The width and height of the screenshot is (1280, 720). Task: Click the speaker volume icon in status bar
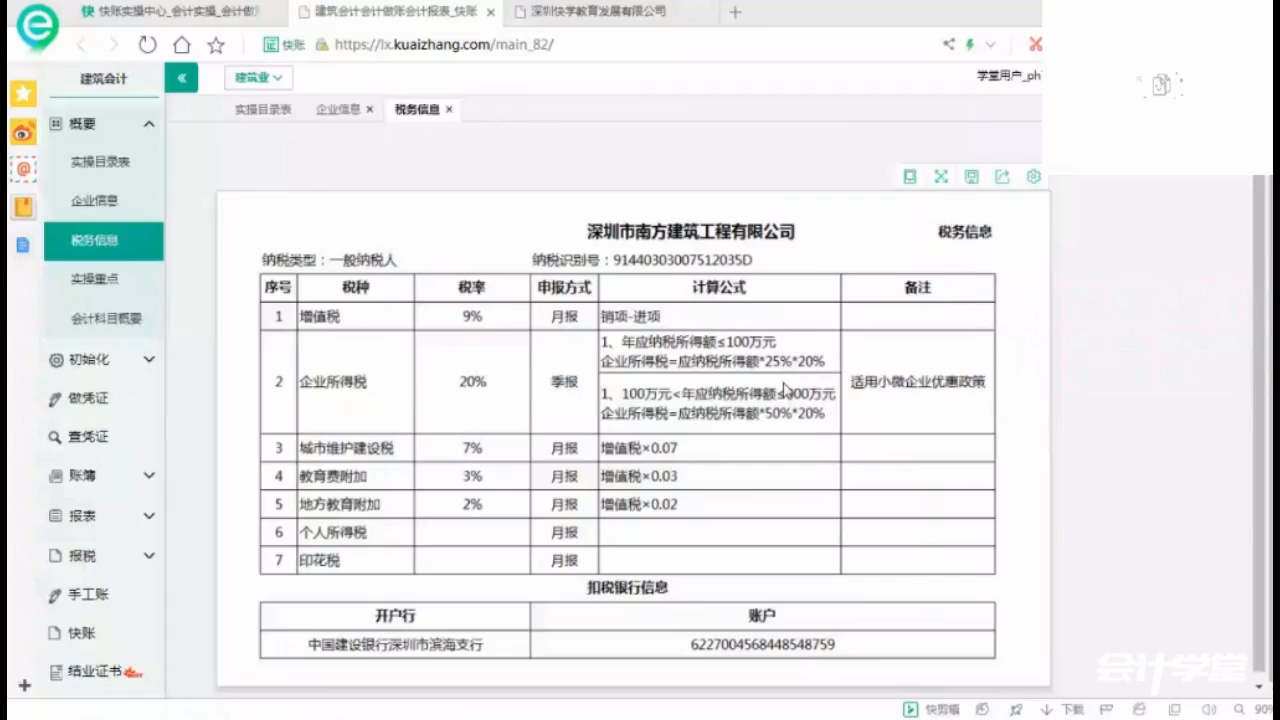(1208, 709)
